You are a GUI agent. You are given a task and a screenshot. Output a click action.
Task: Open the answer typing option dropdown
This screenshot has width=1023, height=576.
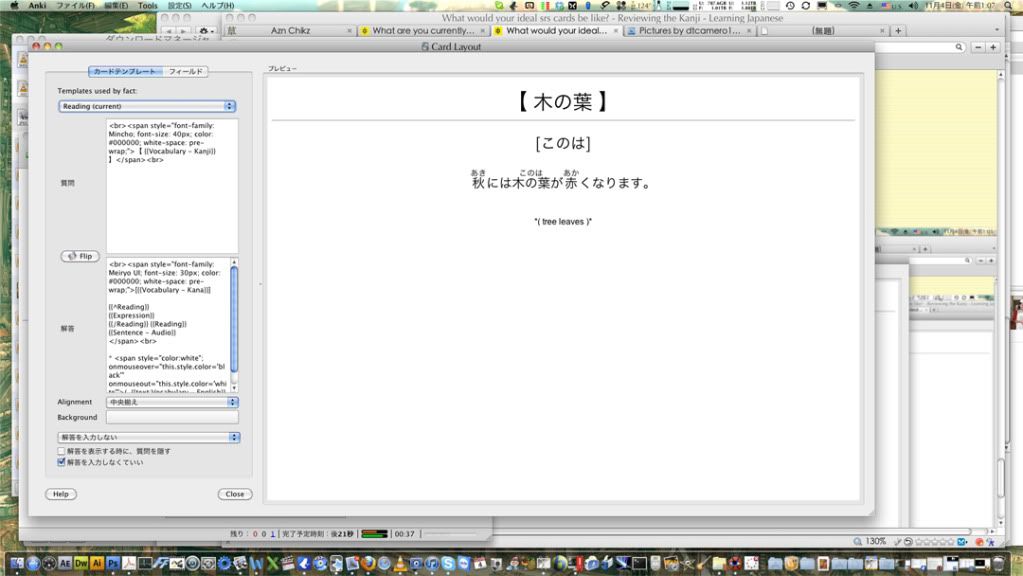(148, 437)
